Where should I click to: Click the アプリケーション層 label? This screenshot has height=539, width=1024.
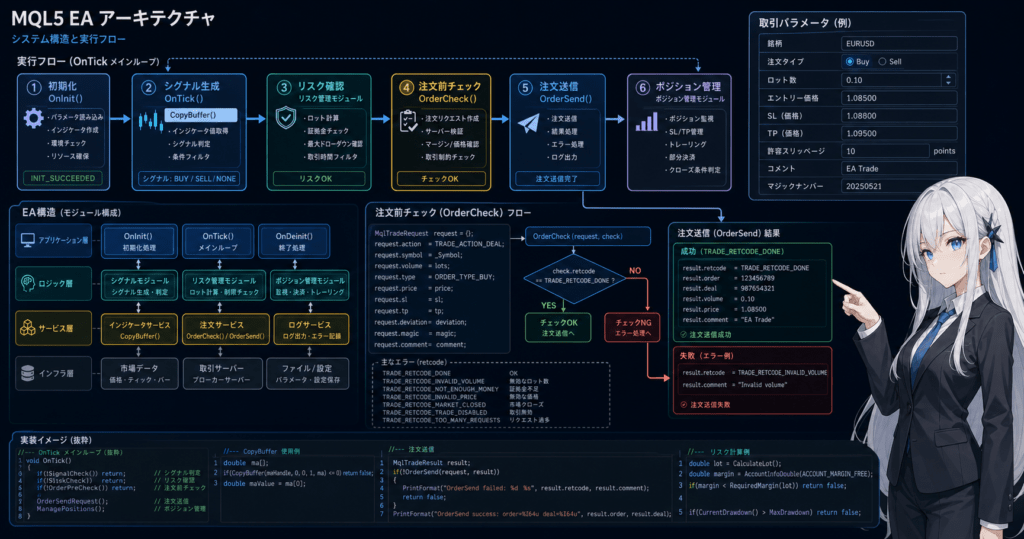(63, 240)
